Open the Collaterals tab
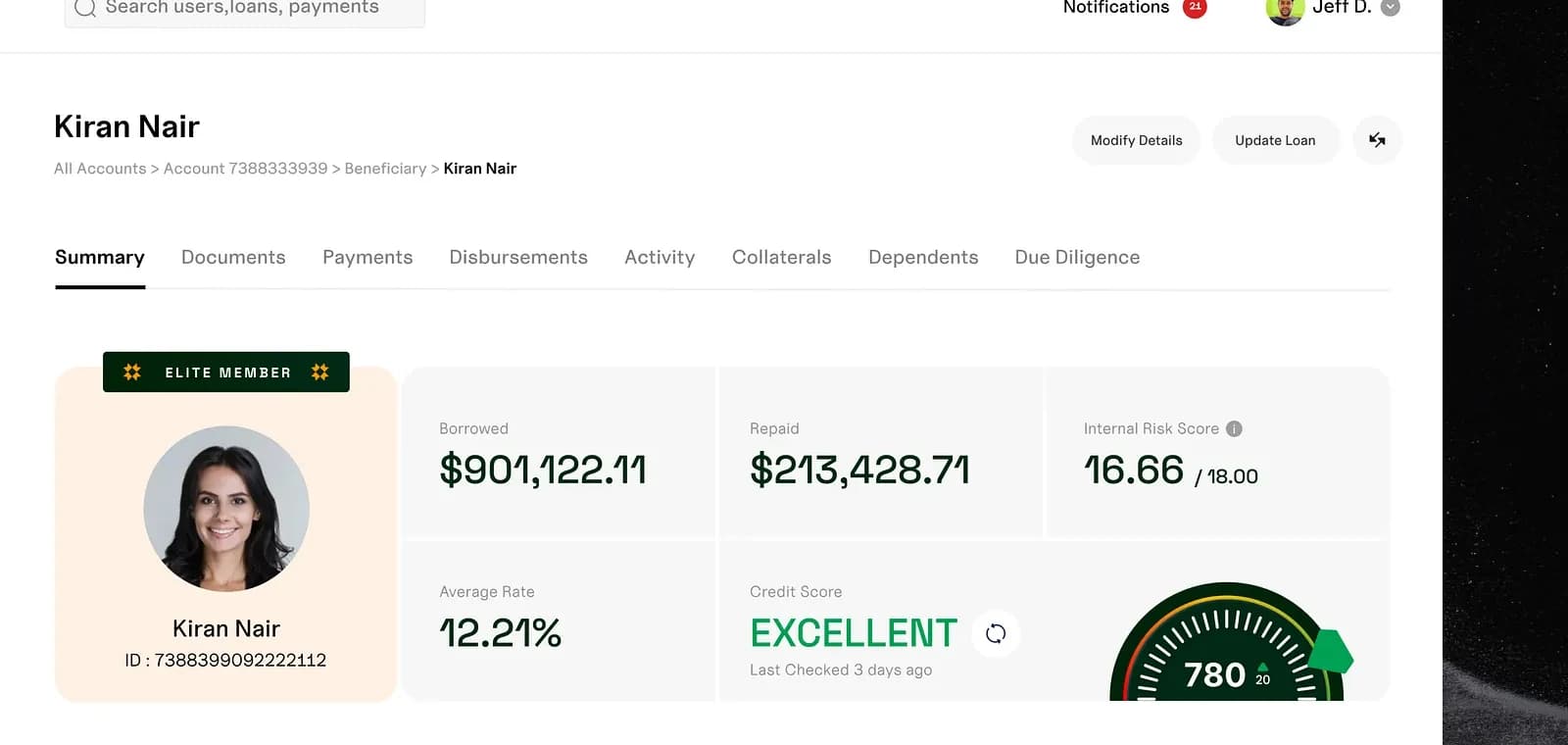Image resolution: width=1568 pixels, height=745 pixels. (781, 258)
